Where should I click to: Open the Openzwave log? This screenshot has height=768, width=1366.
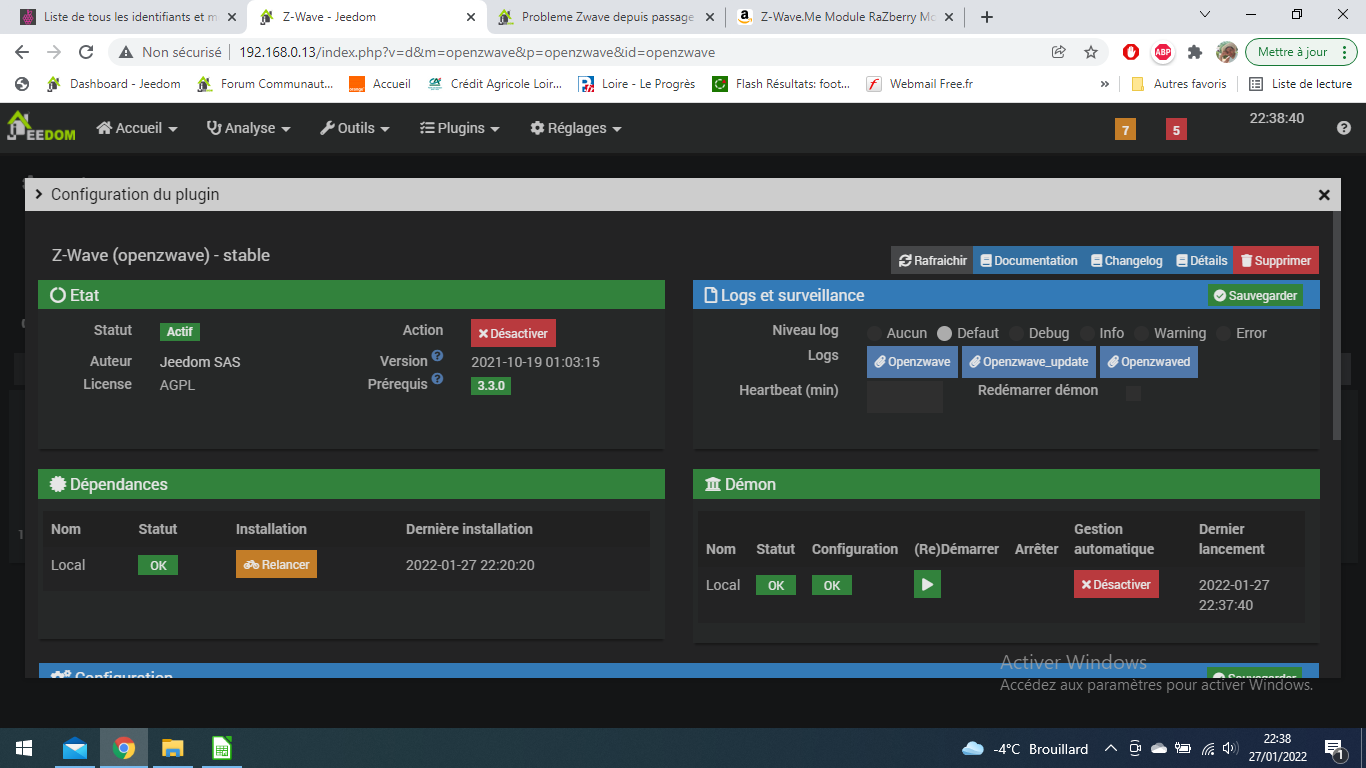pos(912,362)
